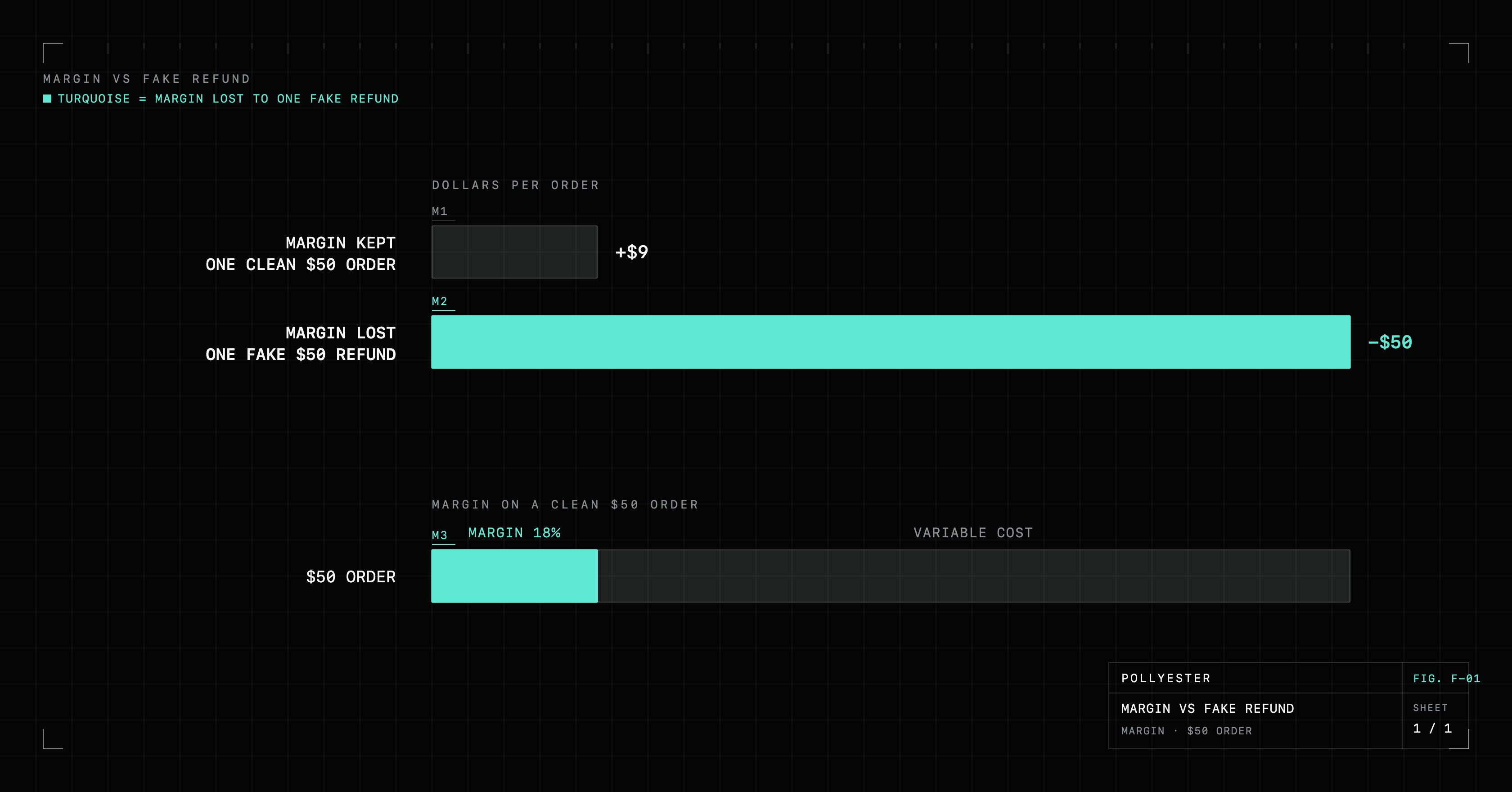Click the gray M1 margin kept bar
Image resolution: width=1512 pixels, height=792 pixels.
pos(514,252)
